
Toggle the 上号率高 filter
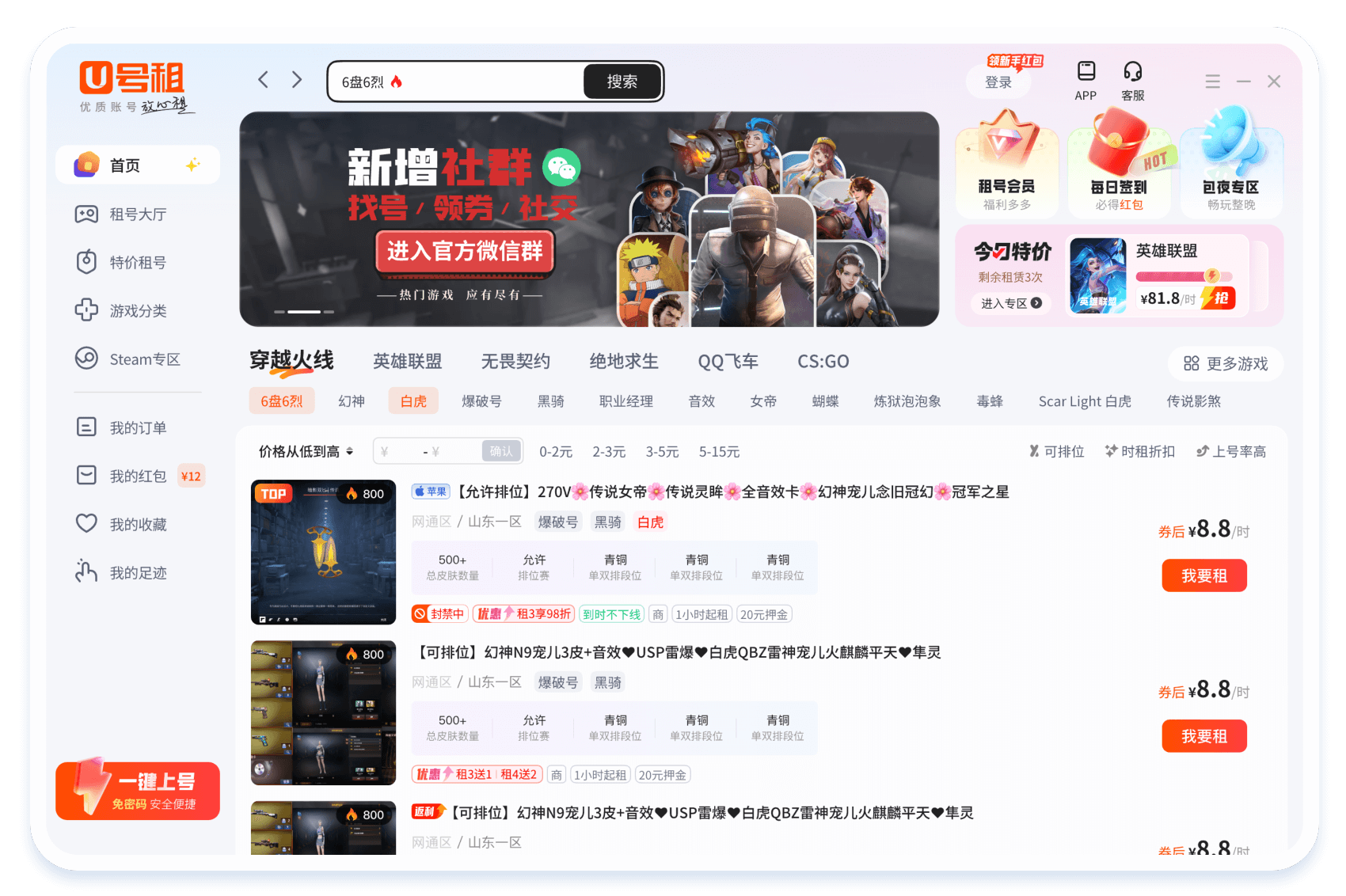pyautogui.click(x=1230, y=451)
